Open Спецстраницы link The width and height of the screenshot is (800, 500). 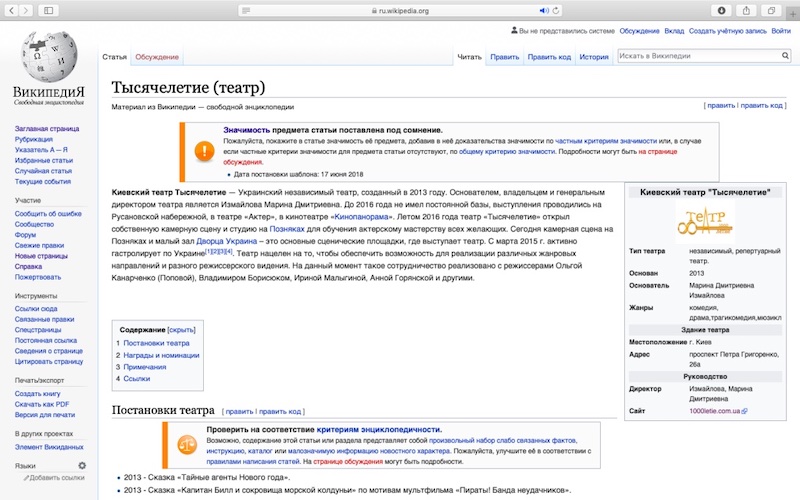click(38, 330)
